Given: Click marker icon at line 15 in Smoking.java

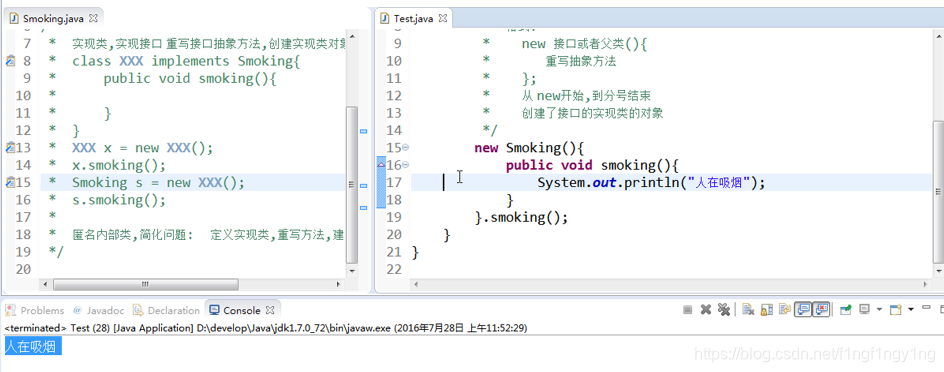Looking at the screenshot, I should click(10, 182).
